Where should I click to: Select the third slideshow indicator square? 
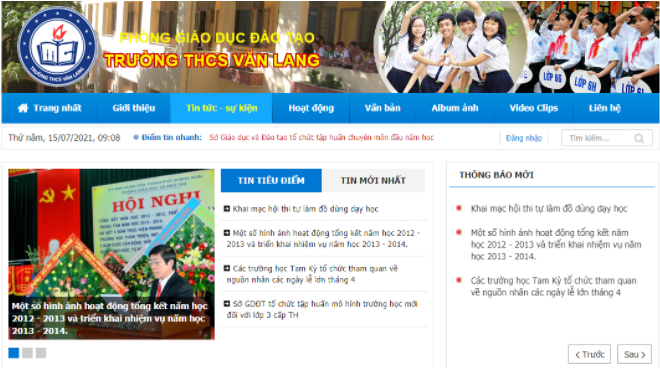point(41,353)
